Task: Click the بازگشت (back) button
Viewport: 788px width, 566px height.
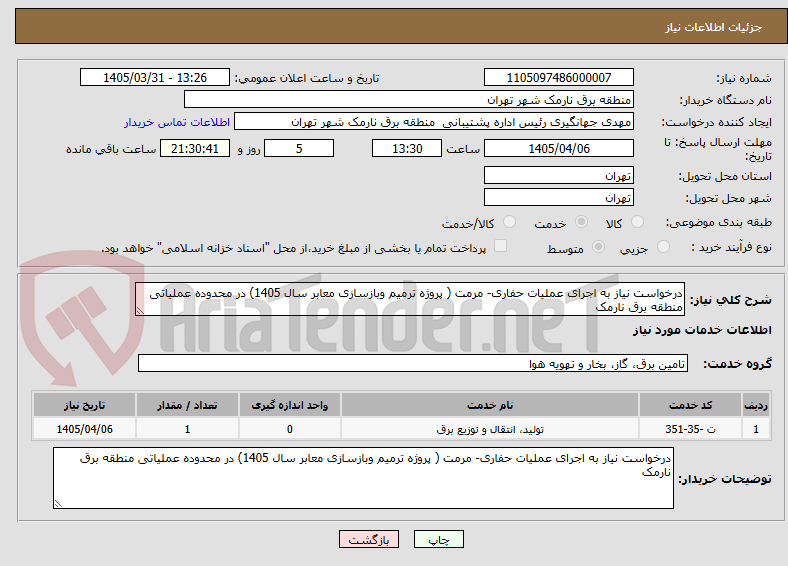Action: (x=369, y=539)
